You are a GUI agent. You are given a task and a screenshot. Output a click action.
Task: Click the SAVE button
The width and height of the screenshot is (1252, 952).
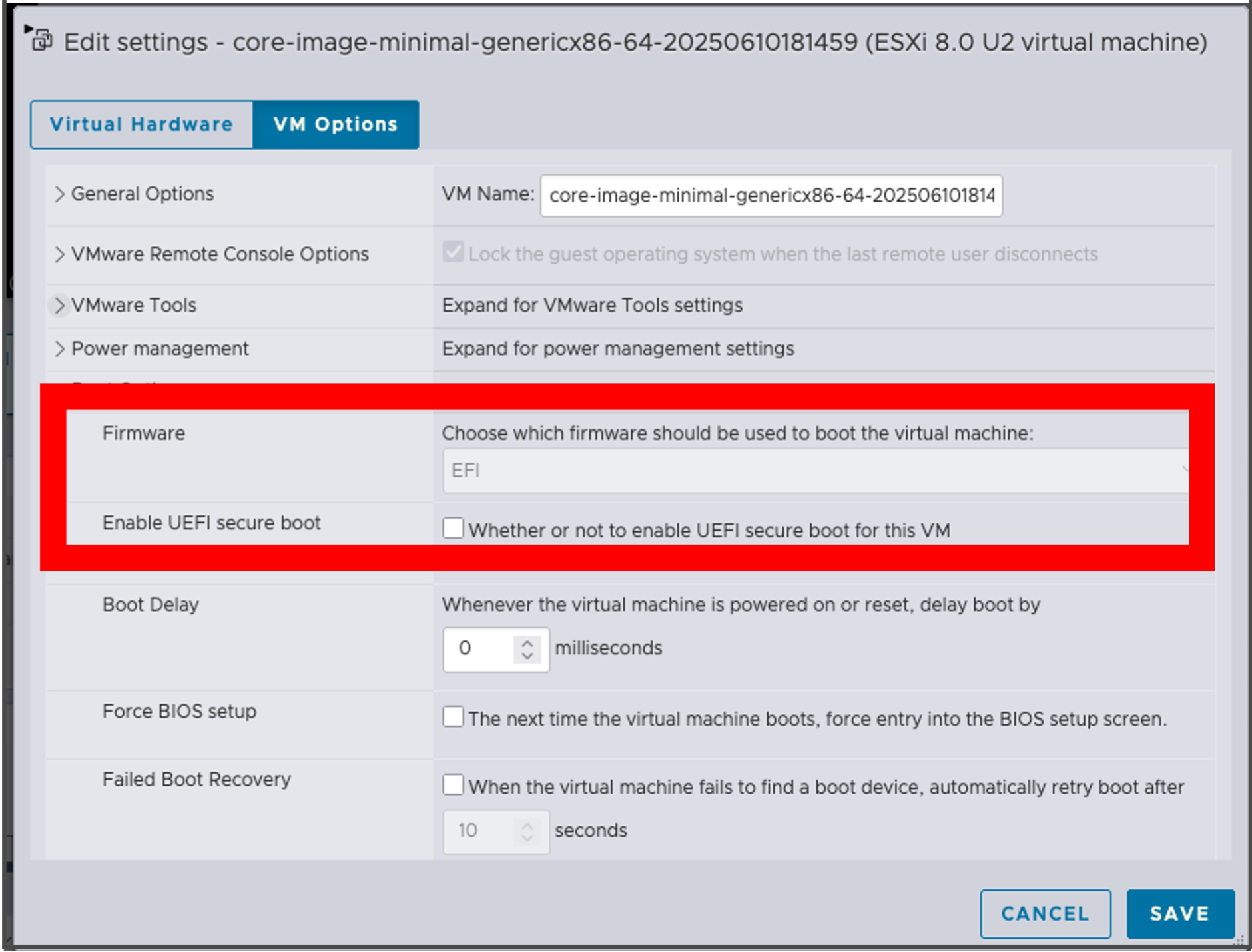[1180, 914]
